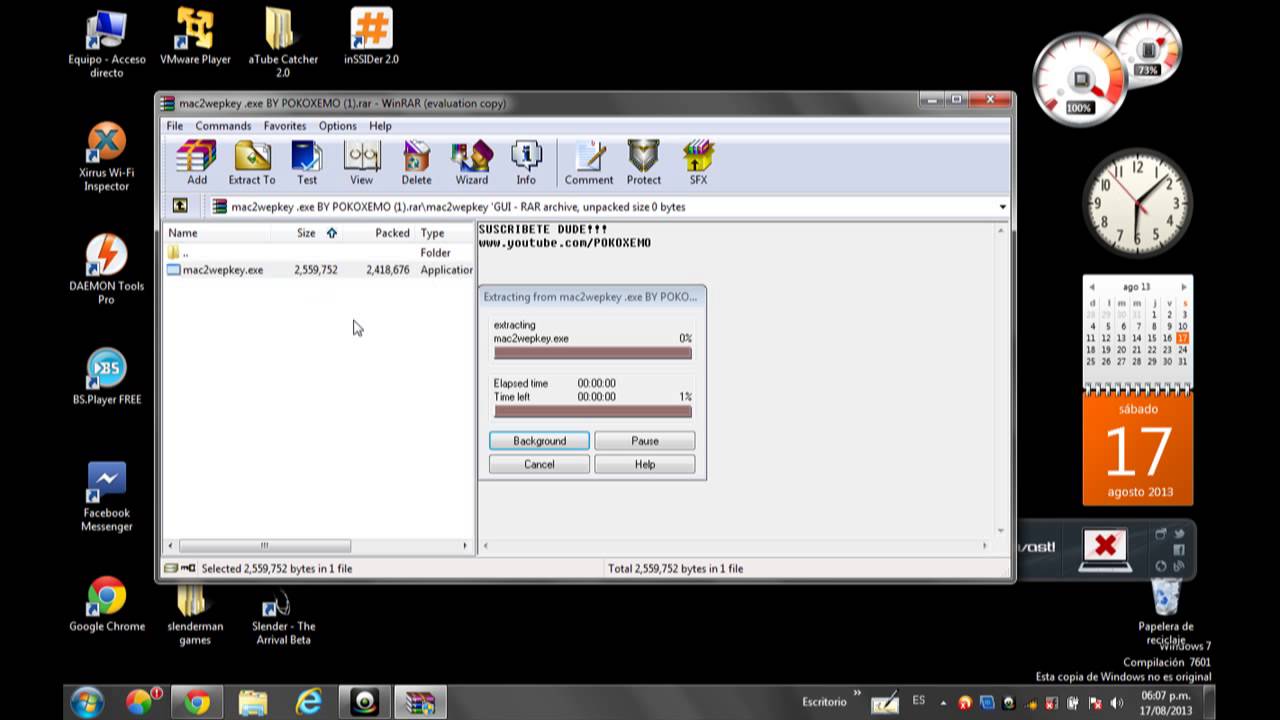Select the BS.Player FREE desktop icon

pos(107,376)
